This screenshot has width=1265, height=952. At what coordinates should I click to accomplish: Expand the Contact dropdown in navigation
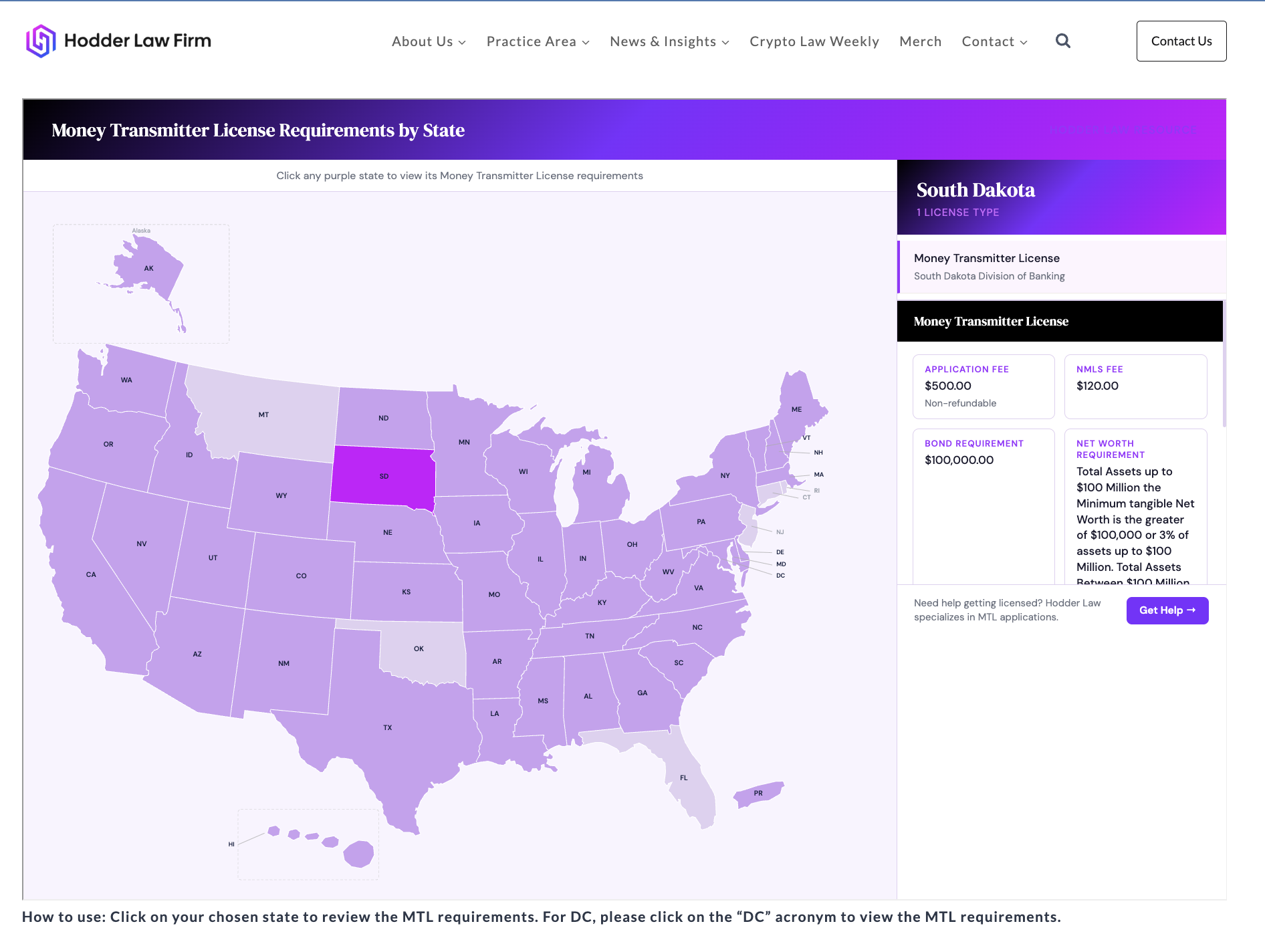(x=994, y=41)
